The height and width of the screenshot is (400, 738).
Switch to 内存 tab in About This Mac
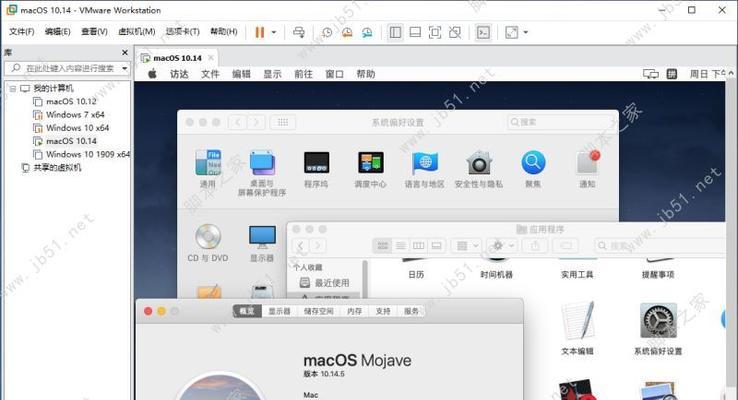click(354, 311)
